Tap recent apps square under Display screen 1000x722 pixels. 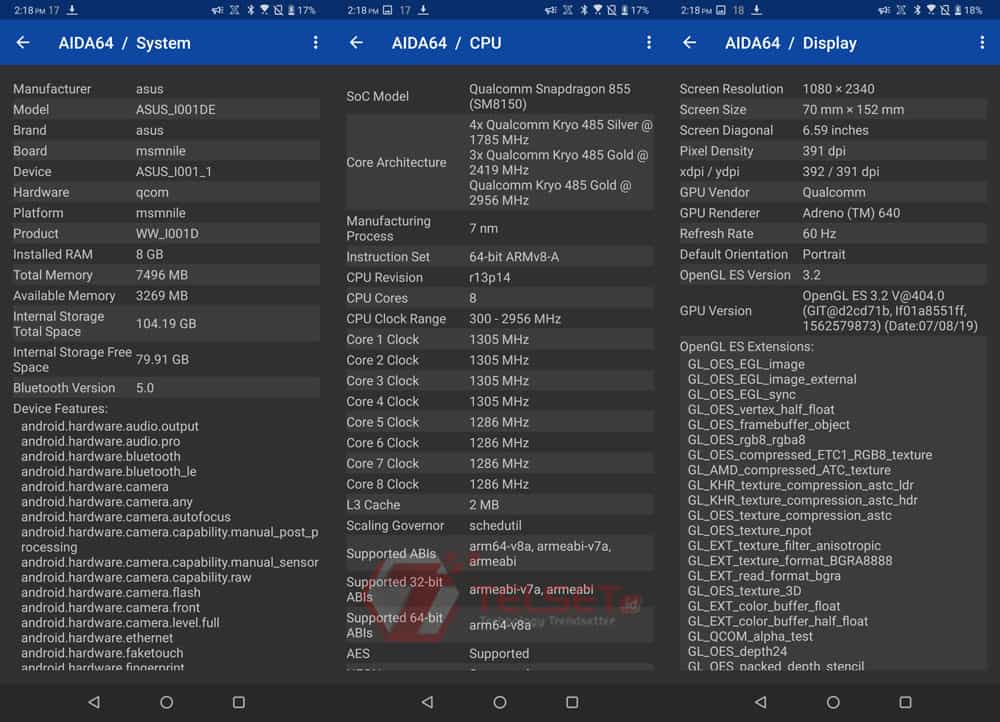tap(905, 702)
